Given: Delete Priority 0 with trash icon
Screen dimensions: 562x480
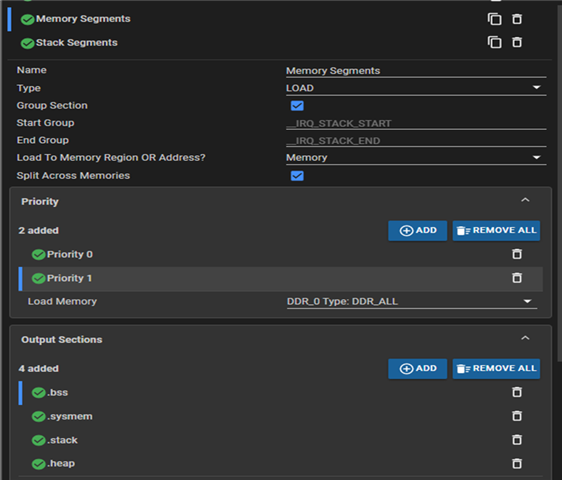Looking at the screenshot, I should pos(516,254).
